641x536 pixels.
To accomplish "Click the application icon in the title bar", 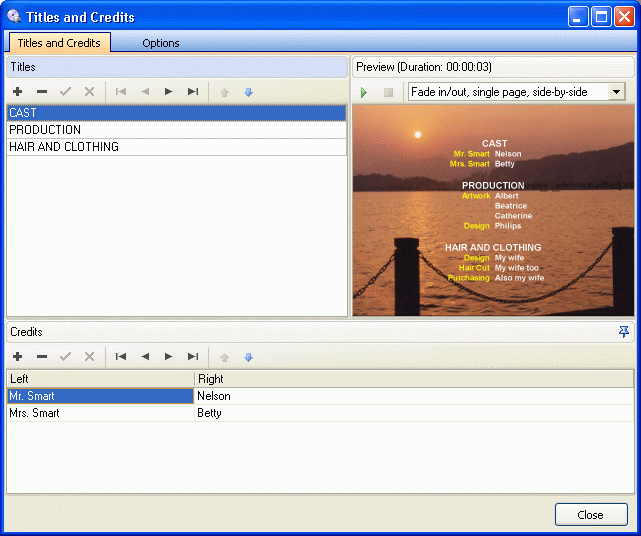I will 14,16.
